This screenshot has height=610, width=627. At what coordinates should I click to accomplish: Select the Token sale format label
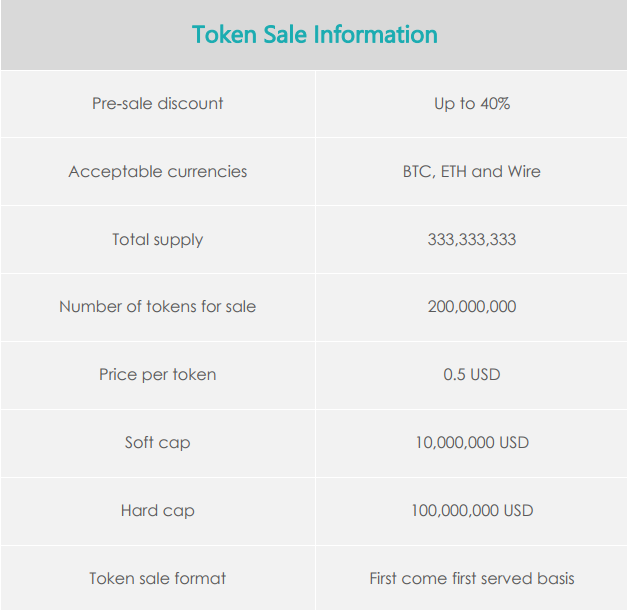pyautogui.click(x=157, y=579)
